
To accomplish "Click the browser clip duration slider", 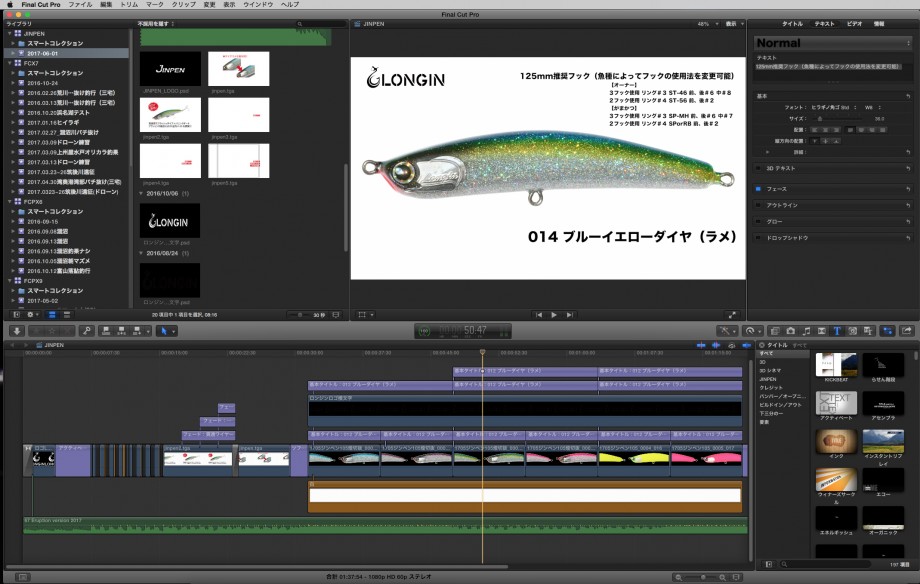I will [299, 315].
